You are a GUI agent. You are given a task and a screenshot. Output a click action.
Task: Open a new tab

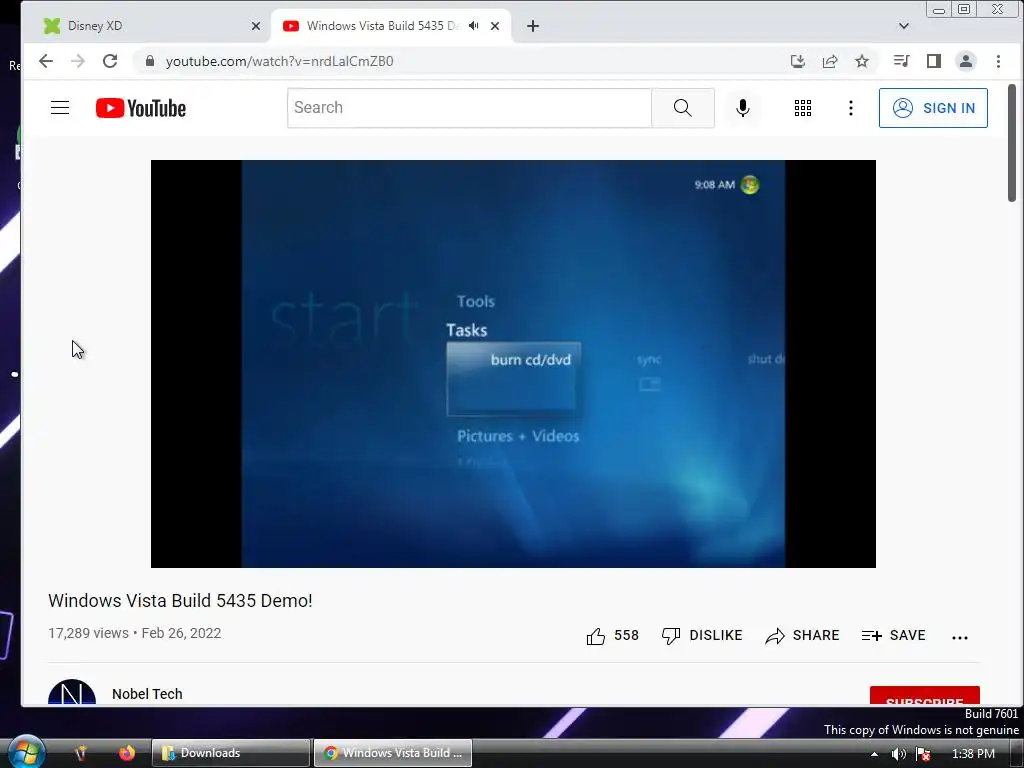533,26
